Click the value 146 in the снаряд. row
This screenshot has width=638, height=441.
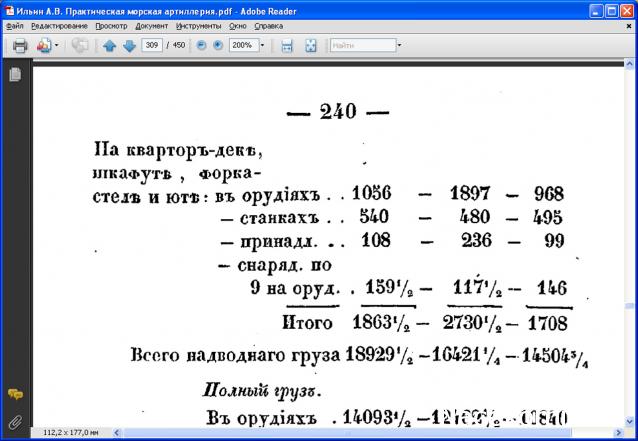(x=552, y=288)
